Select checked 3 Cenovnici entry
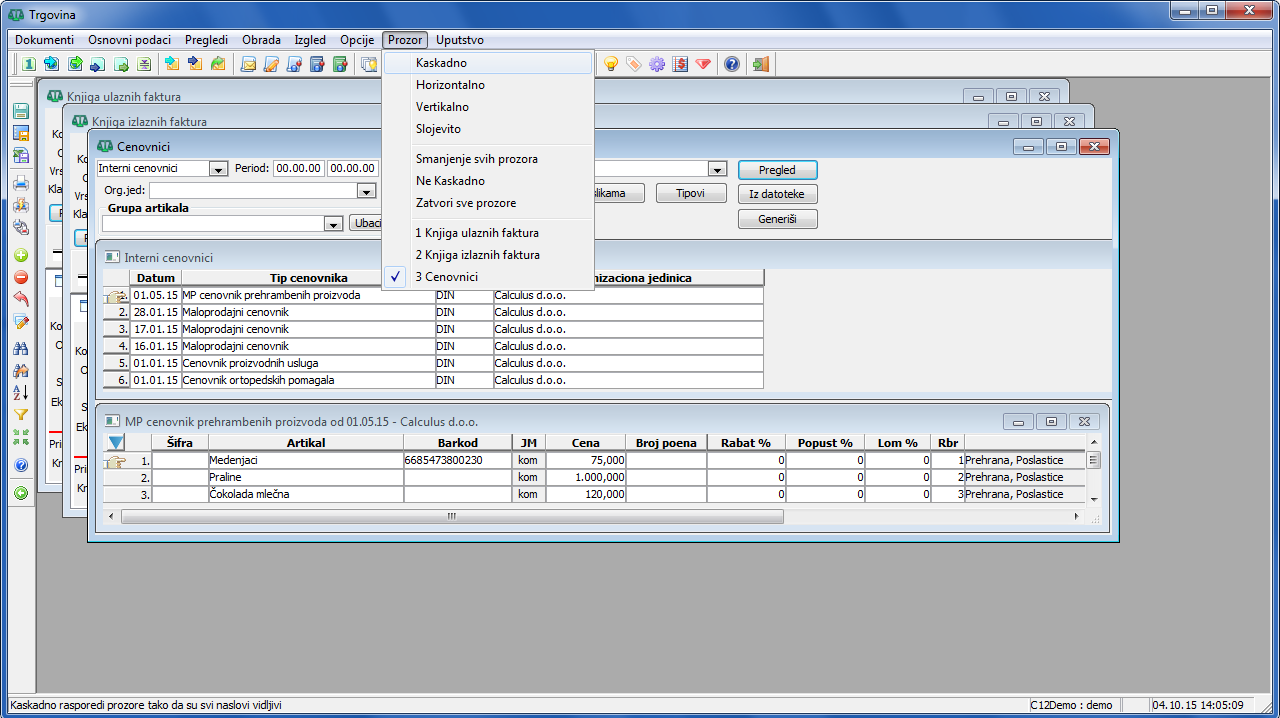Screen dimensions: 1280x718 [488, 277]
